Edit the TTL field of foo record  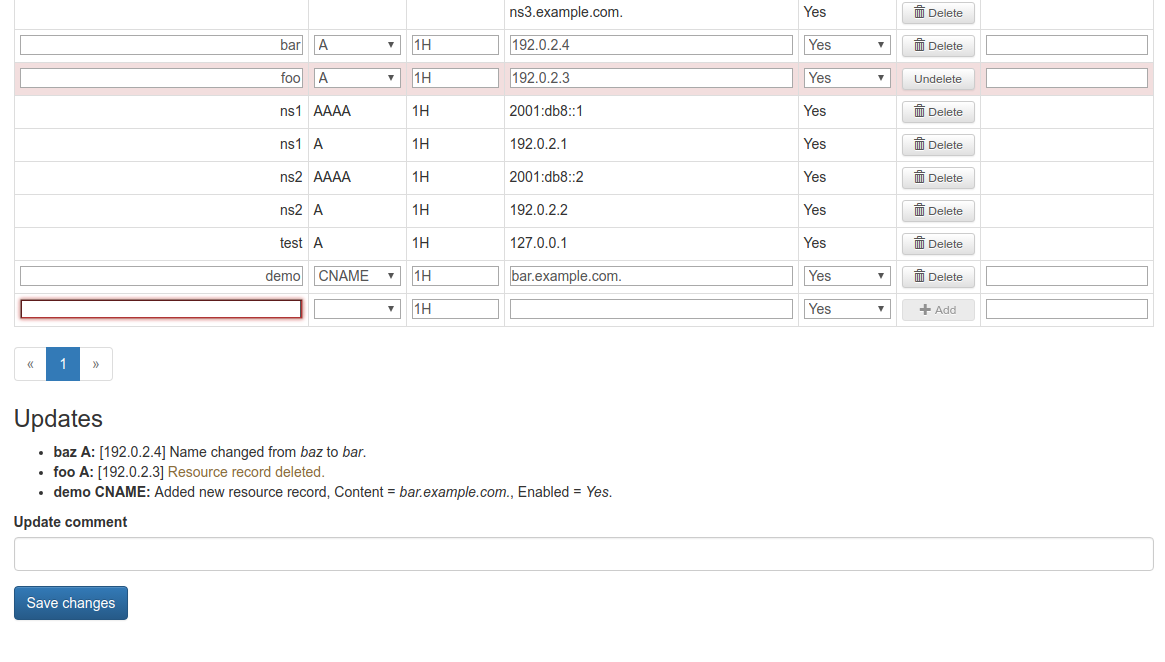[x=455, y=78]
